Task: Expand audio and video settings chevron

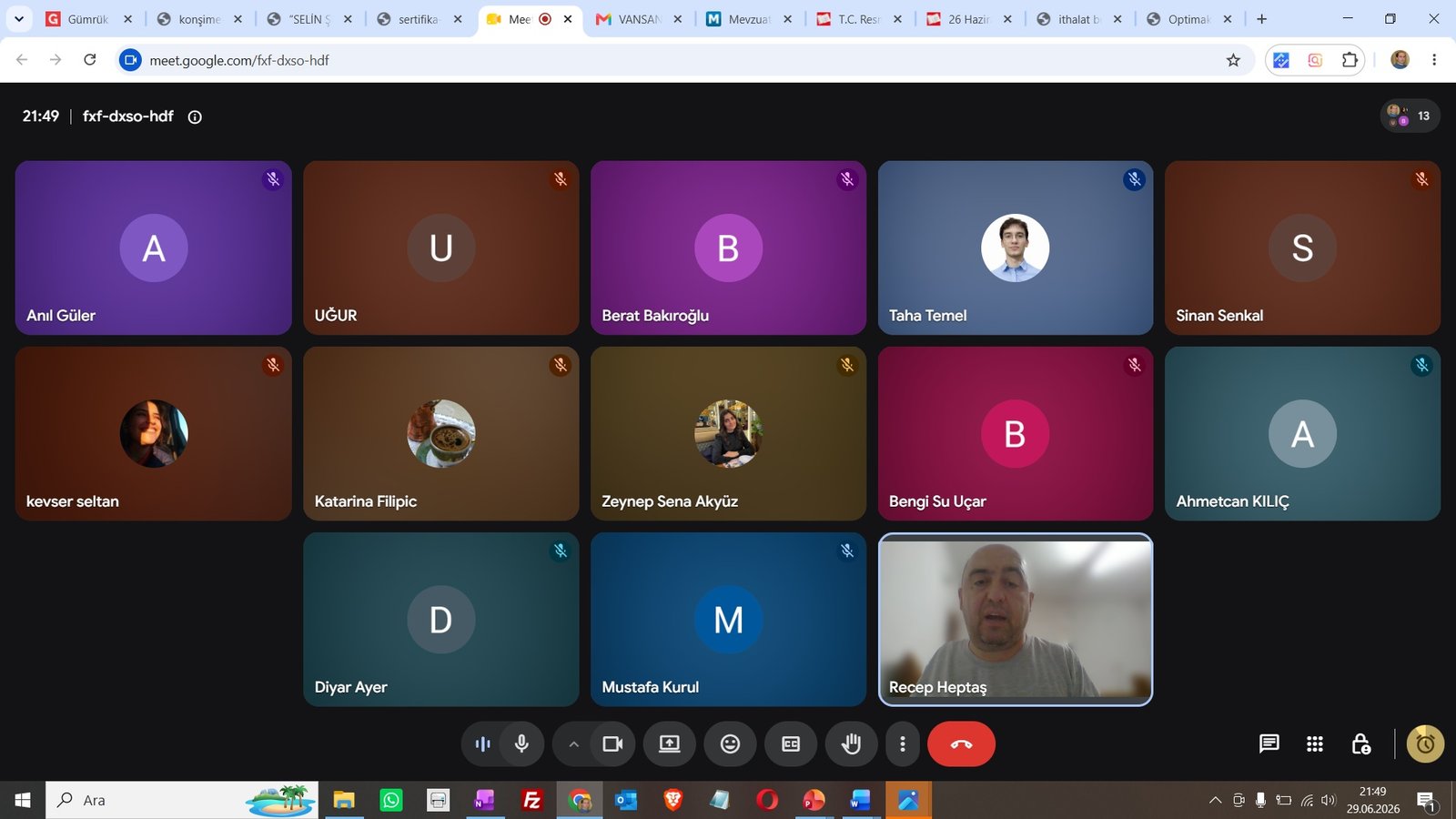Action: 573,744
